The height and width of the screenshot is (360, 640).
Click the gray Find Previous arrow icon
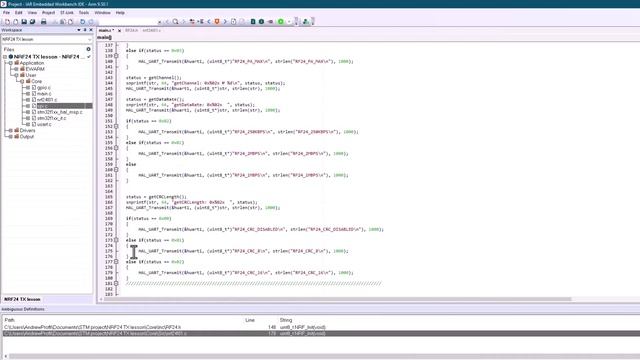coord(167,22)
